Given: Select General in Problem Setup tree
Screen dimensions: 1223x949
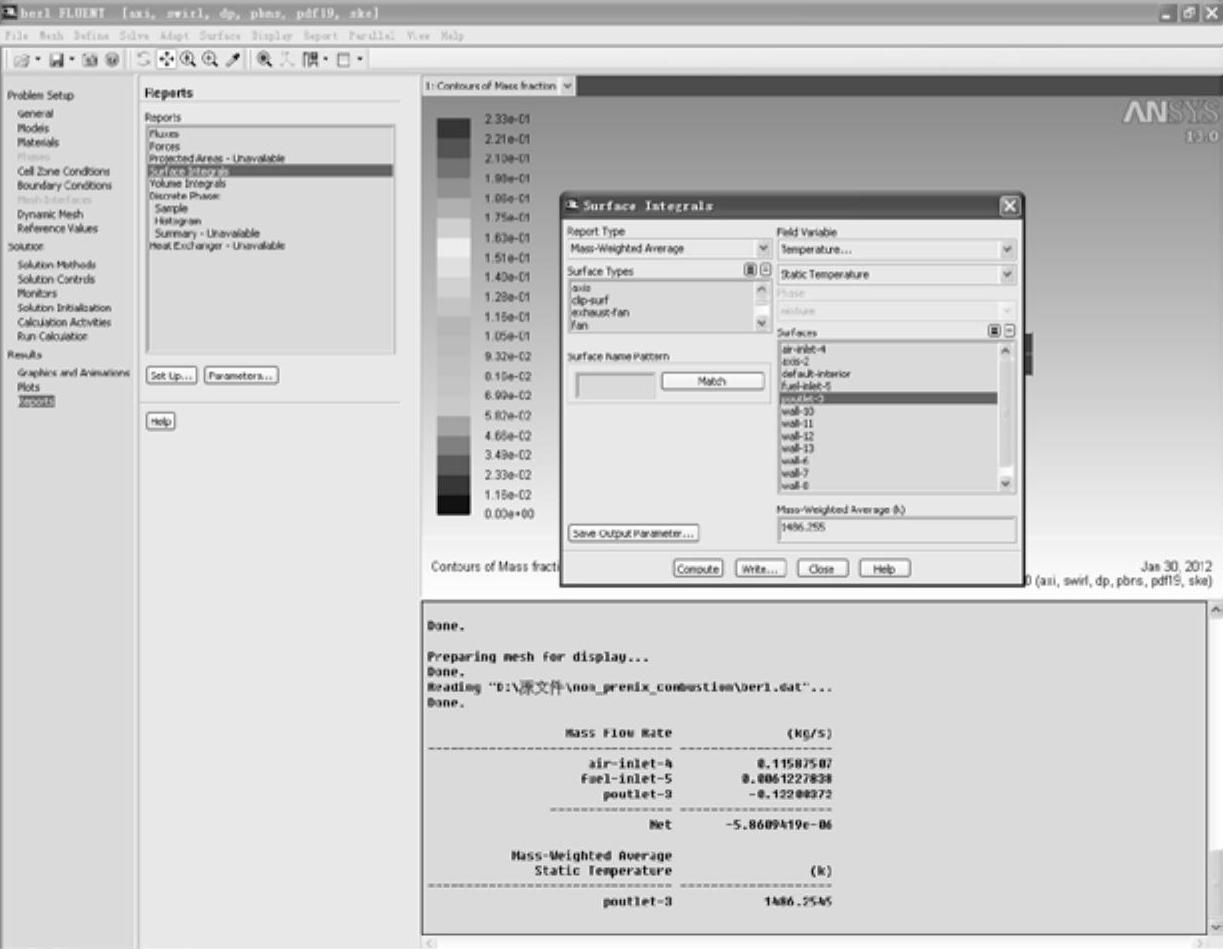Looking at the screenshot, I should (x=35, y=114).
